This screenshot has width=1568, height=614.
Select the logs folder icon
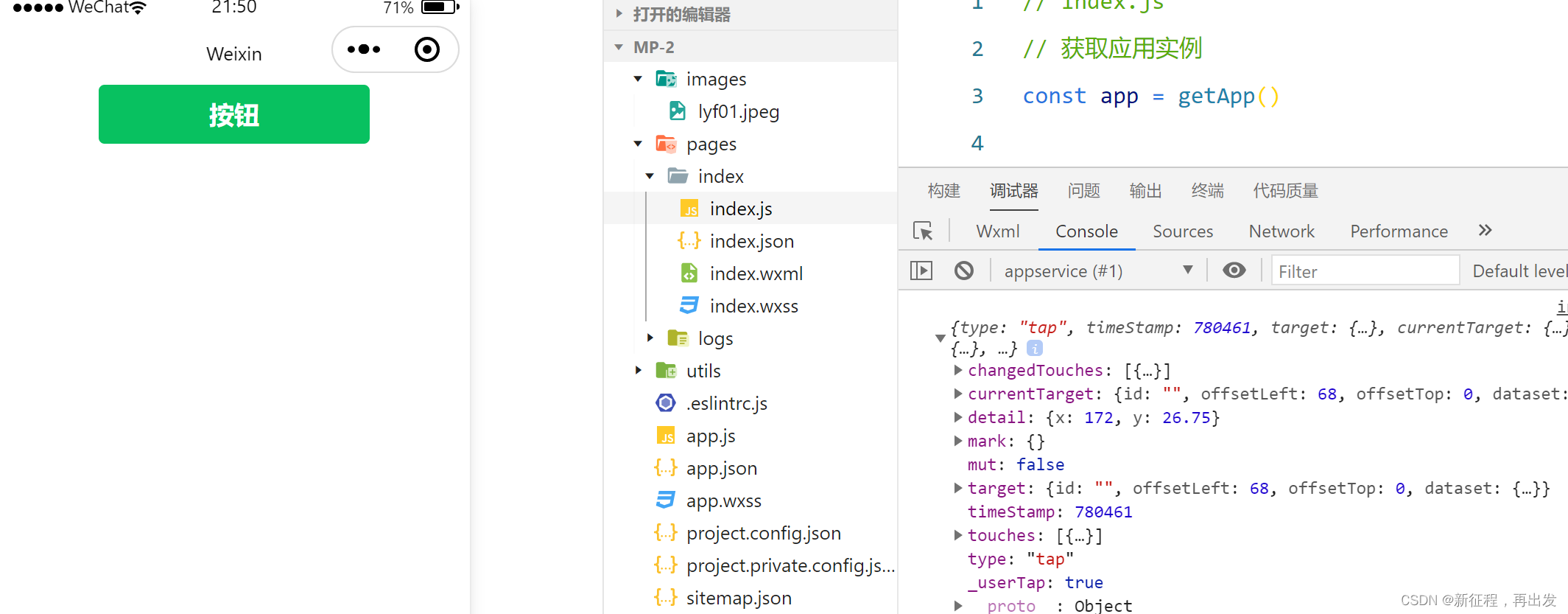[x=678, y=338]
